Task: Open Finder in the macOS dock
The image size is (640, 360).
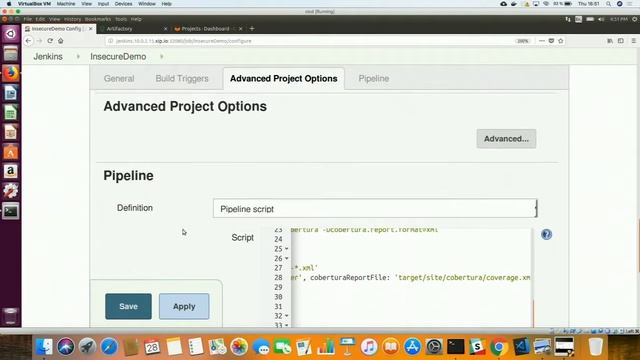Action: [x=44, y=347]
